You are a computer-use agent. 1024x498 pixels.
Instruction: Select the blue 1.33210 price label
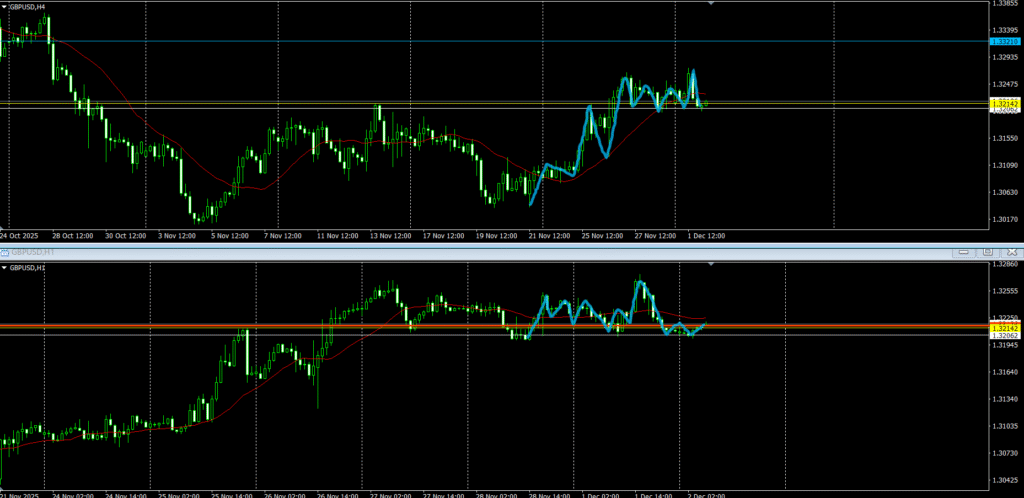(1003, 41)
